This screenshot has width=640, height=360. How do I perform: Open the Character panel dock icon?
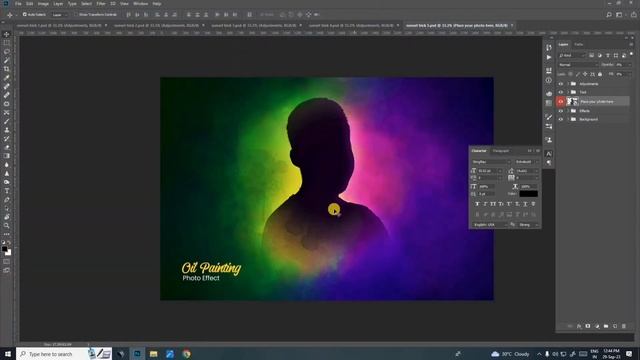click(x=549, y=154)
